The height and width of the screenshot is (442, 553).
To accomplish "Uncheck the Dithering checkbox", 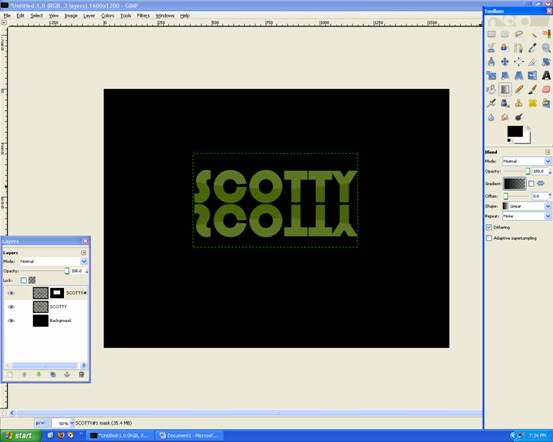I will (489, 228).
